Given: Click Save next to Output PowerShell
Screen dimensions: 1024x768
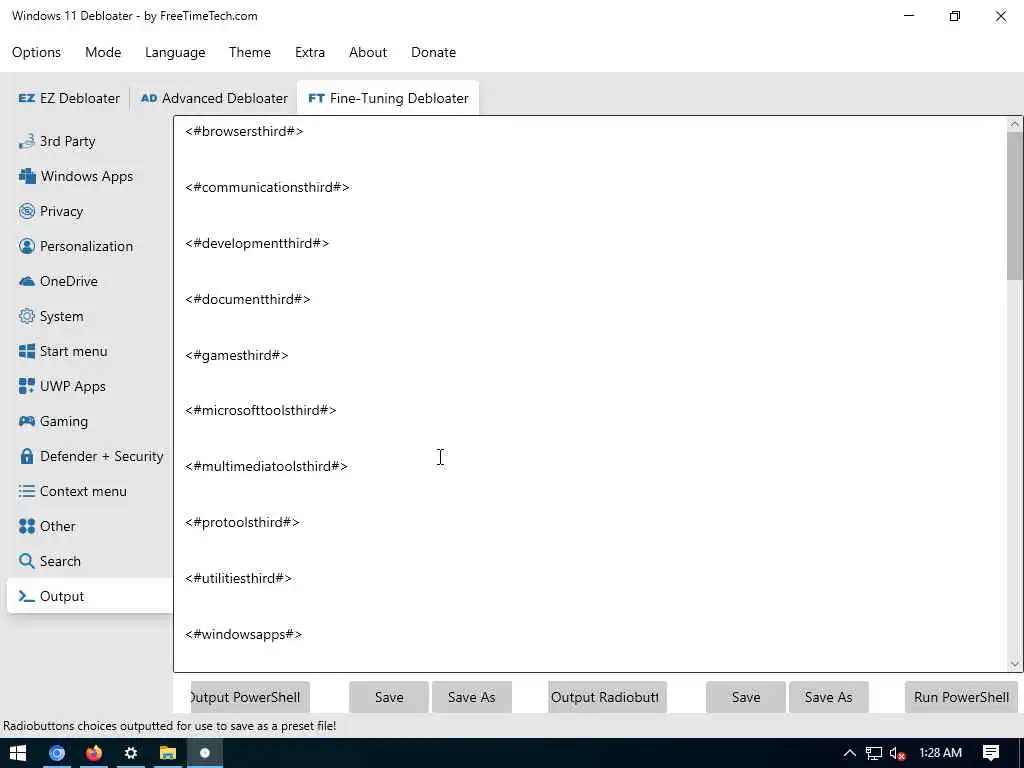Looking at the screenshot, I should pos(389,697).
